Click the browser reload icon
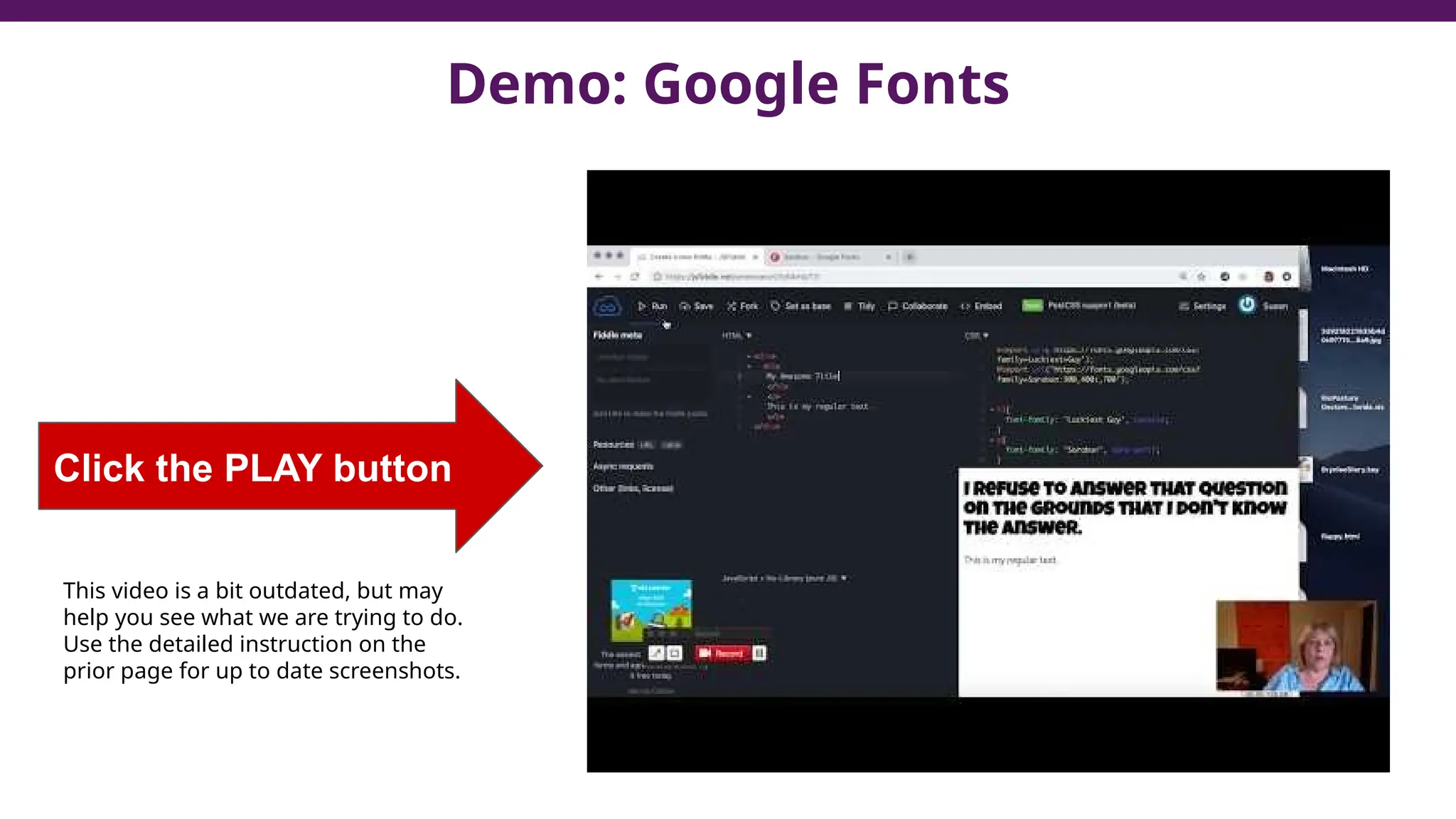The height and width of the screenshot is (819, 1456). point(635,277)
